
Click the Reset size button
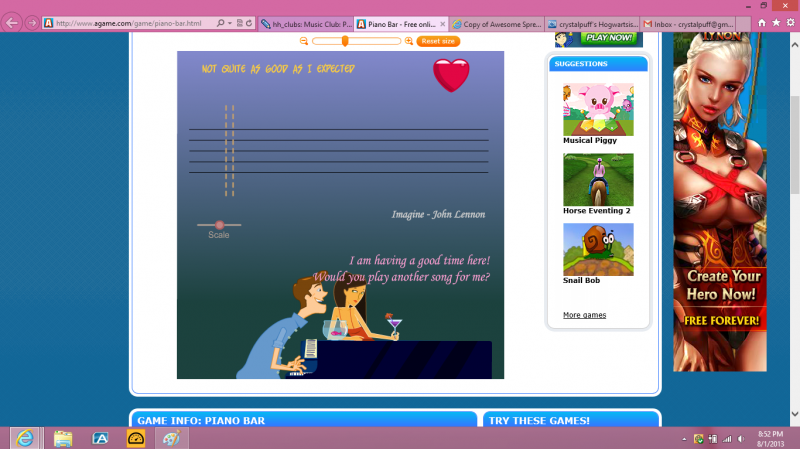click(x=438, y=41)
